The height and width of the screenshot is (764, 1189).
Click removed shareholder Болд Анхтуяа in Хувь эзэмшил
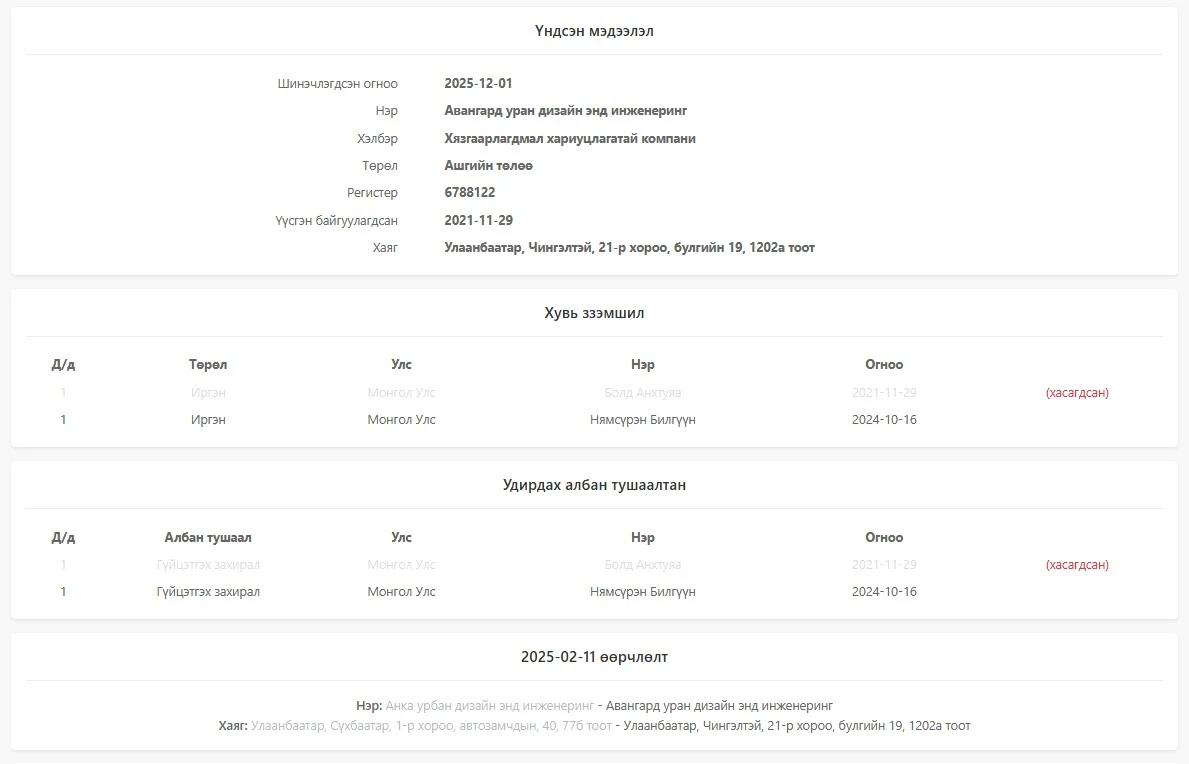coord(642,393)
